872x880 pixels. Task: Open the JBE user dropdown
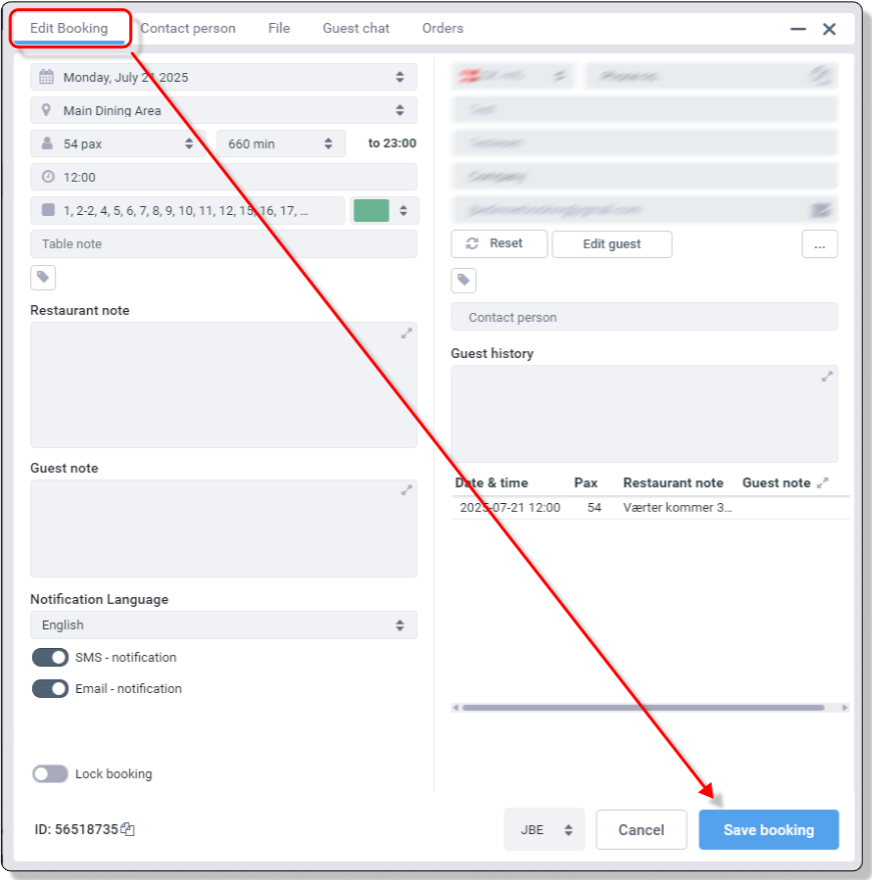[x=544, y=829]
